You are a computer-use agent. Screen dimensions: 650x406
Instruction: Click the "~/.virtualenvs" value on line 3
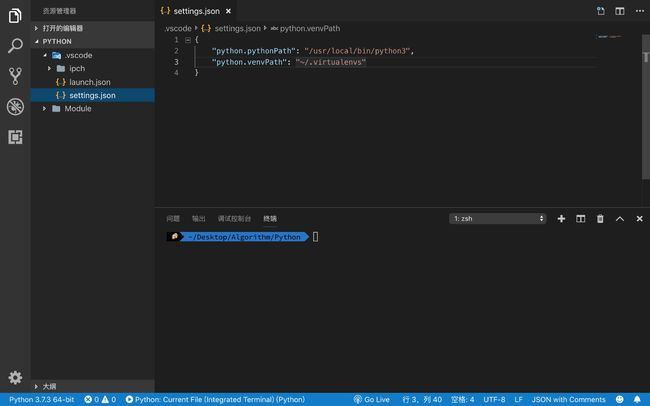(x=331, y=62)
